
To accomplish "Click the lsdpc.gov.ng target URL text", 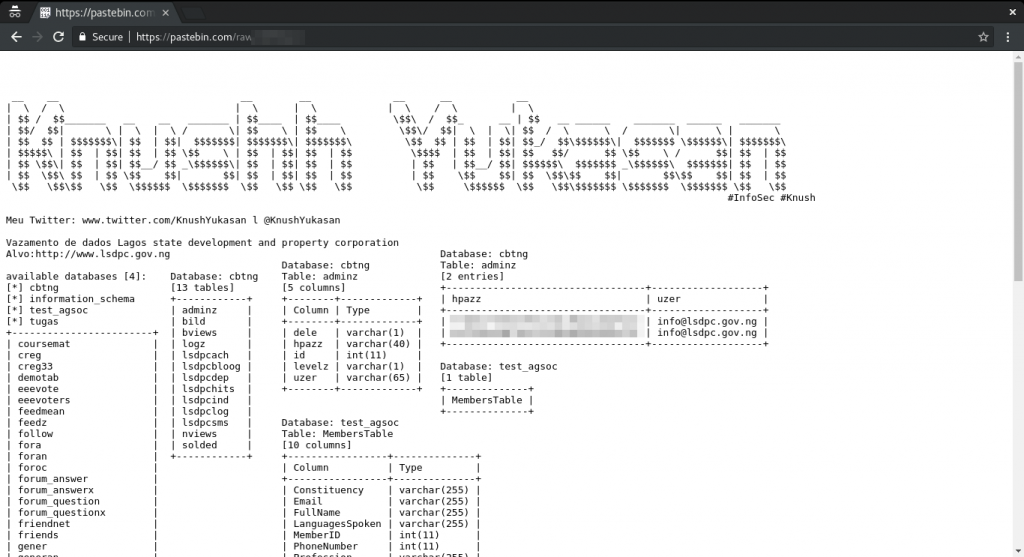I will 103,254.
